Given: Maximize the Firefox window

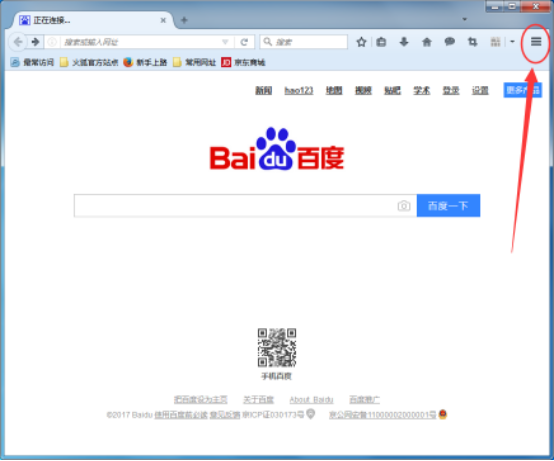Looking at the screenshot, I should [512, 6].
